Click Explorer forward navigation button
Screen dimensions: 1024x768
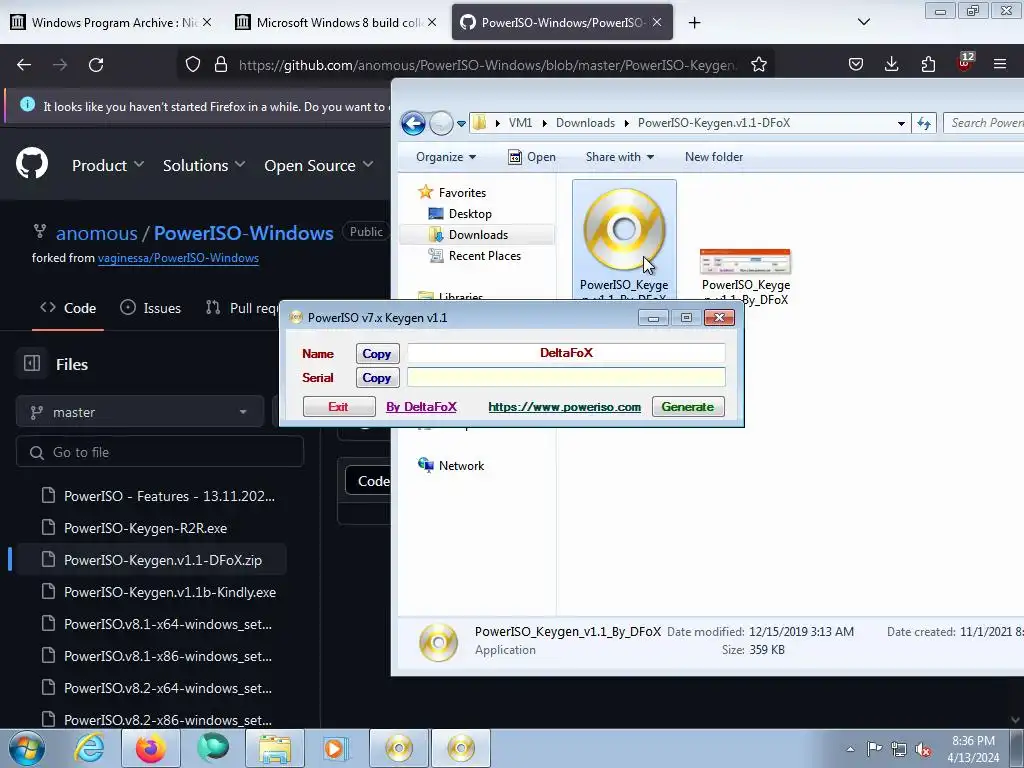pyautogui.click(x=441, y=123)
